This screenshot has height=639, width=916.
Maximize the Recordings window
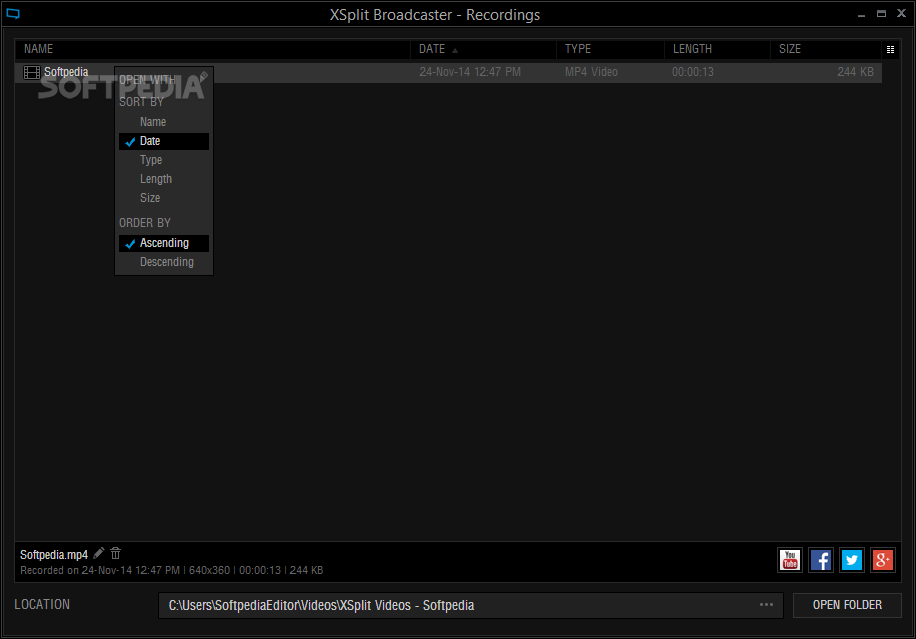881,14
